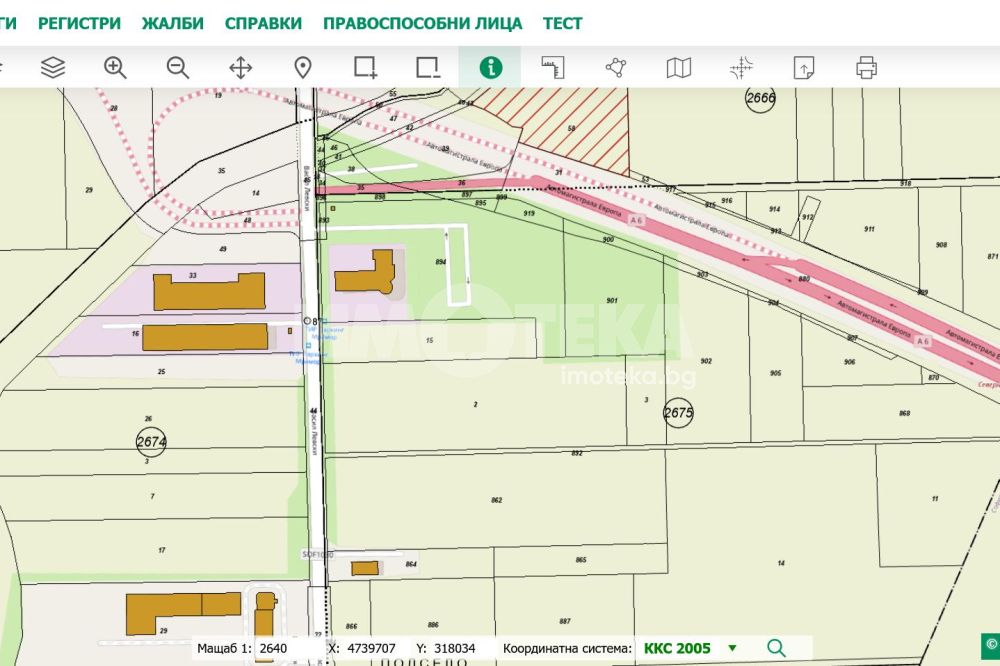Select the pan map arrows tool

pyautogui.click(x=240, y=67)
